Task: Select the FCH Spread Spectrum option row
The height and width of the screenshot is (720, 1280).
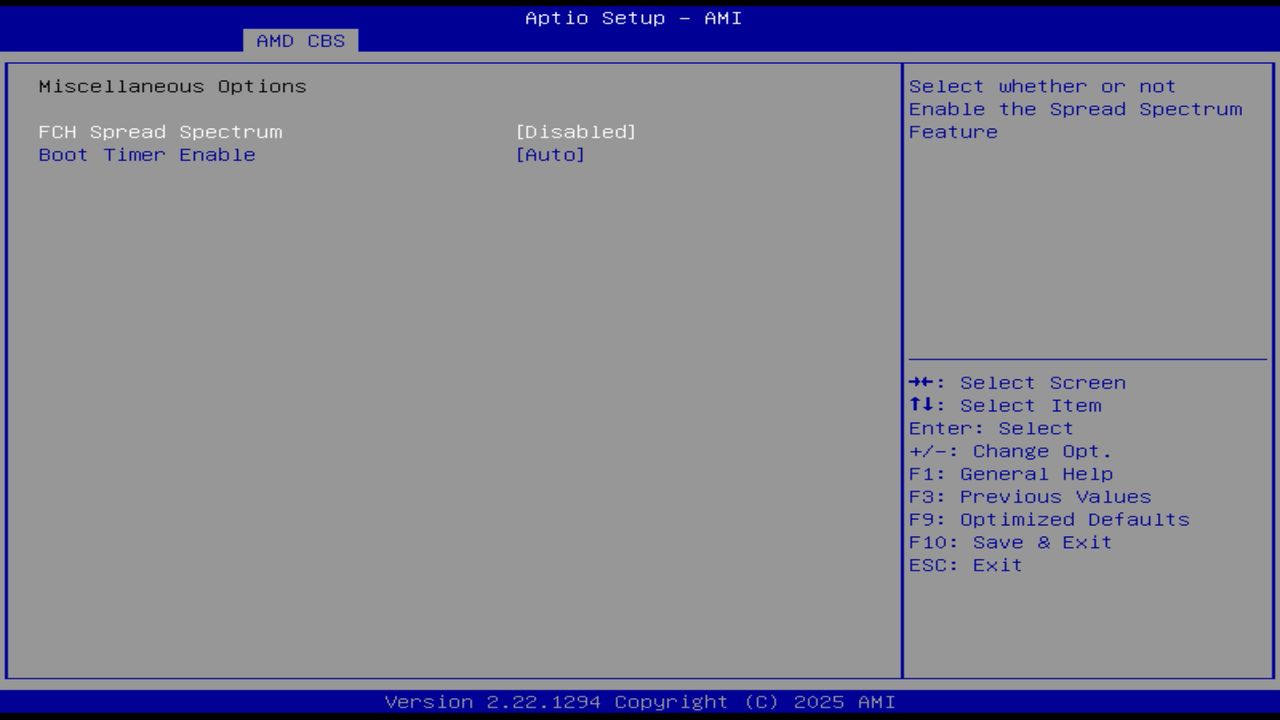Action: (160, 131)
